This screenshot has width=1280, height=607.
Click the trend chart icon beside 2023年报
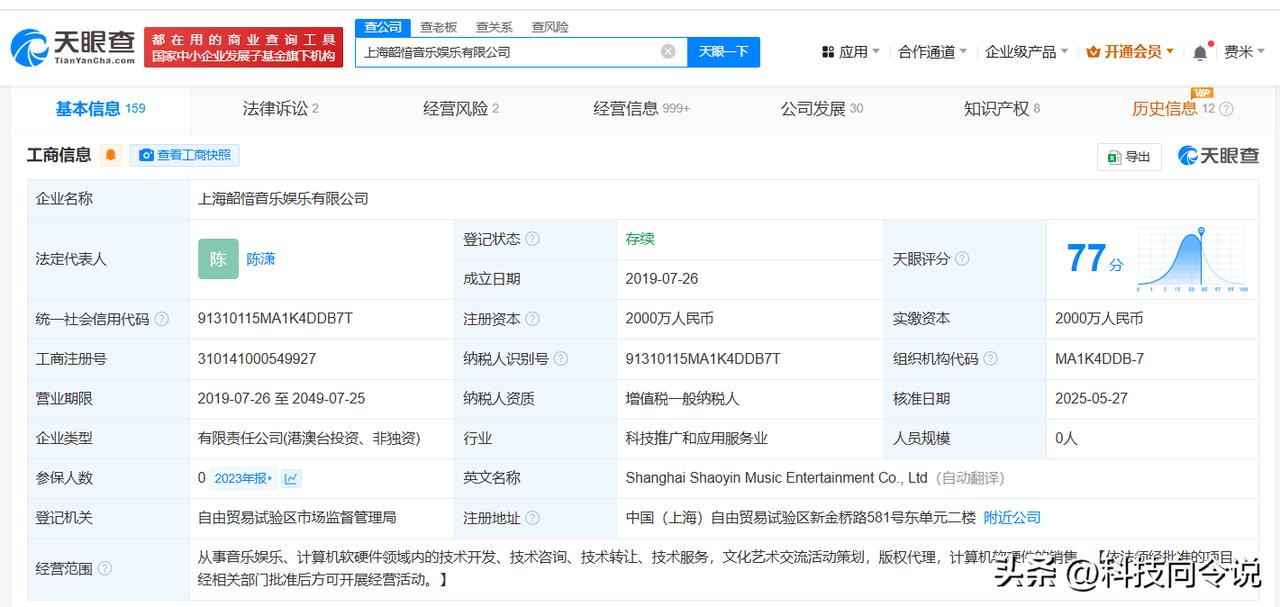pos(291,478)
